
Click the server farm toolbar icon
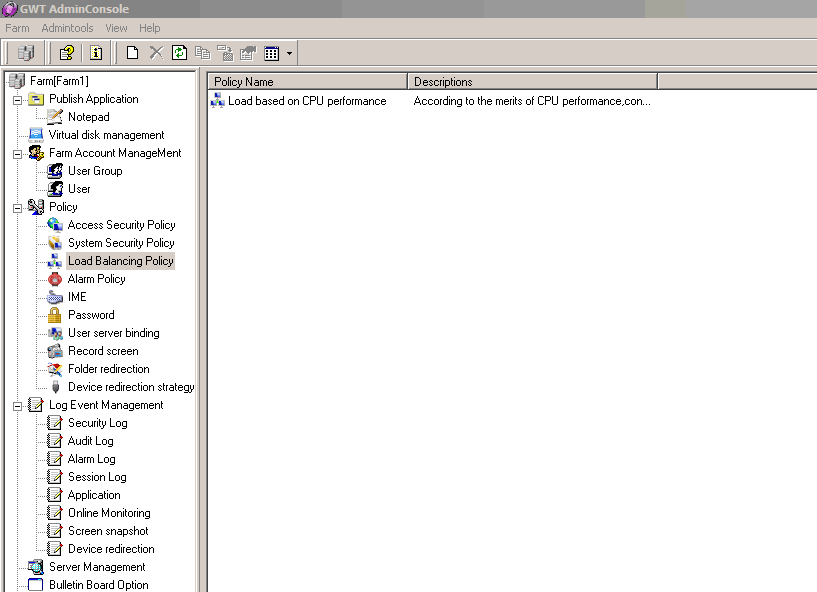point(26,53)
